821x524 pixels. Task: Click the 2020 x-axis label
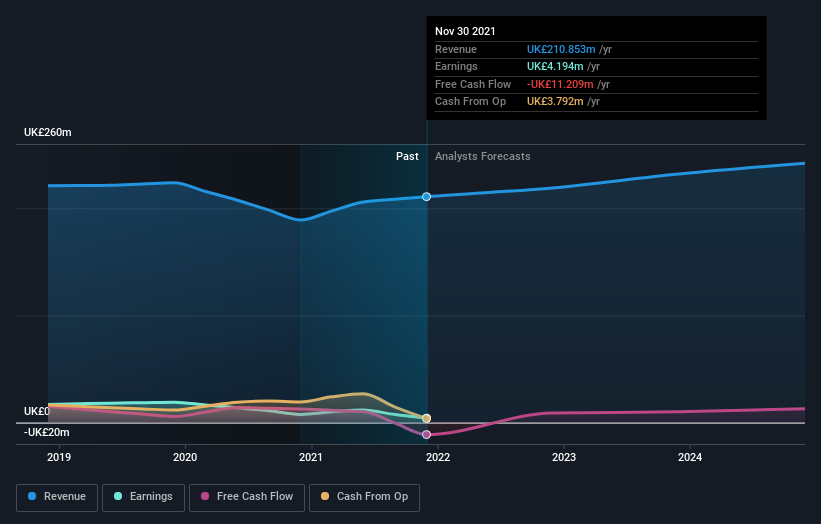[185, 457]
